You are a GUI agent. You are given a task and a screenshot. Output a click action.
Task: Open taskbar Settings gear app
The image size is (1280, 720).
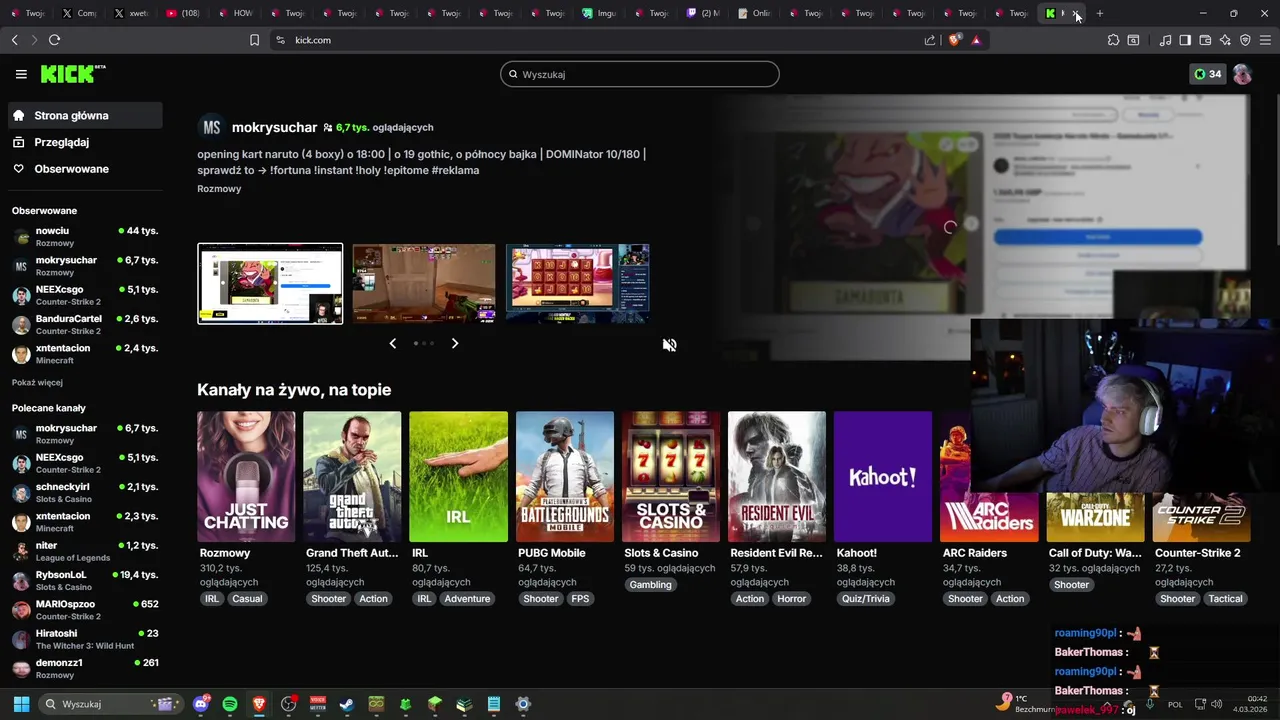[x=522, y=704]
